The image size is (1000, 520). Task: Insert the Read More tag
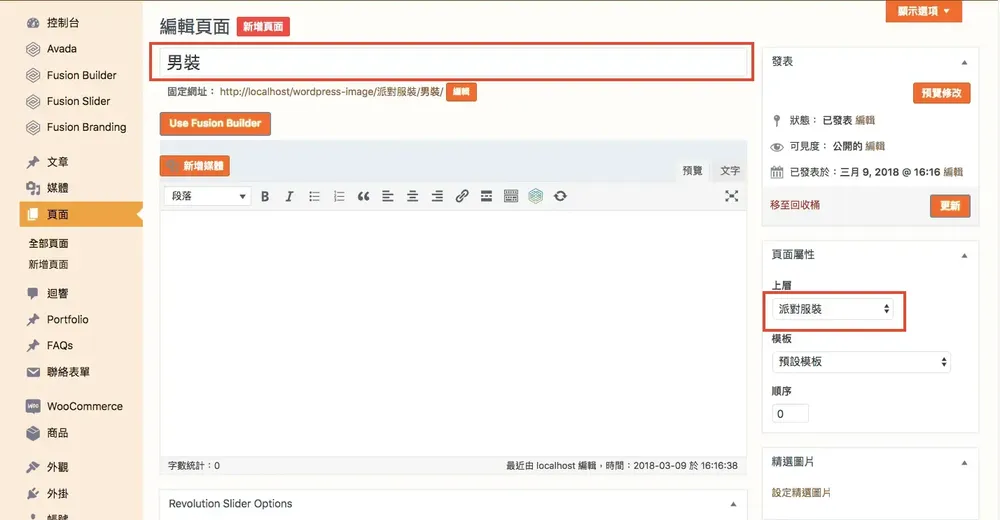486,197
